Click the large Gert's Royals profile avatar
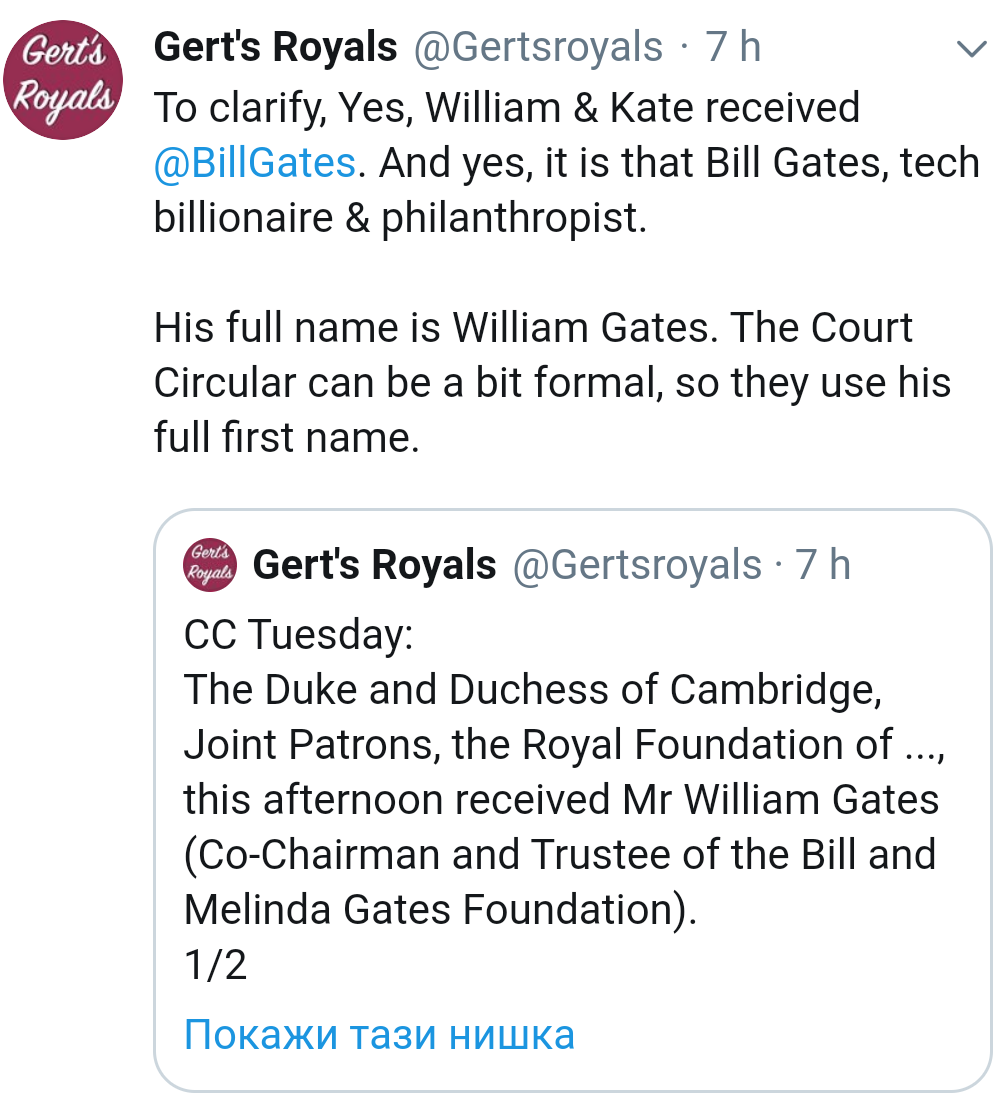The image size is (996, 1109). click(x=63, y=78)
